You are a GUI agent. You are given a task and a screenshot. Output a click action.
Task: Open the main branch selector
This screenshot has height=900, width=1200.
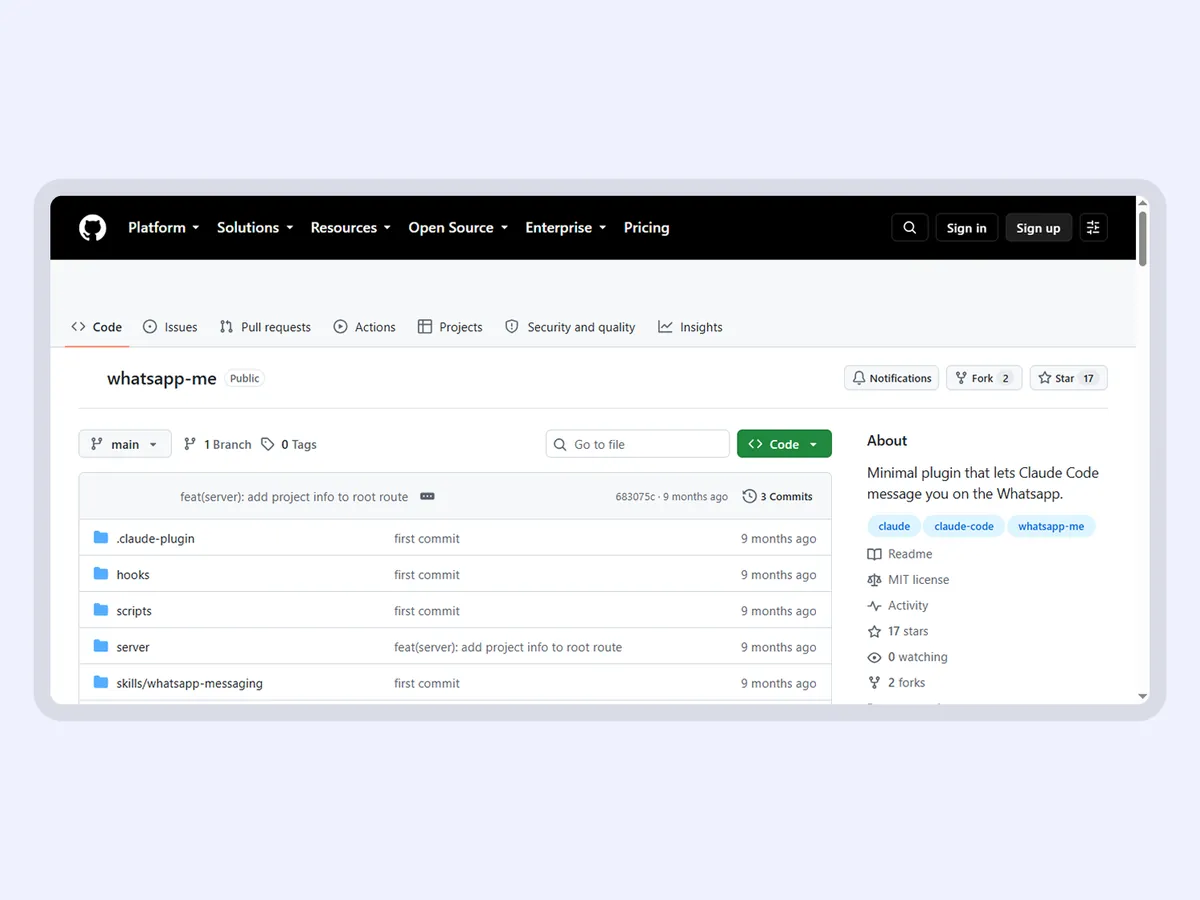pos(125,444)
